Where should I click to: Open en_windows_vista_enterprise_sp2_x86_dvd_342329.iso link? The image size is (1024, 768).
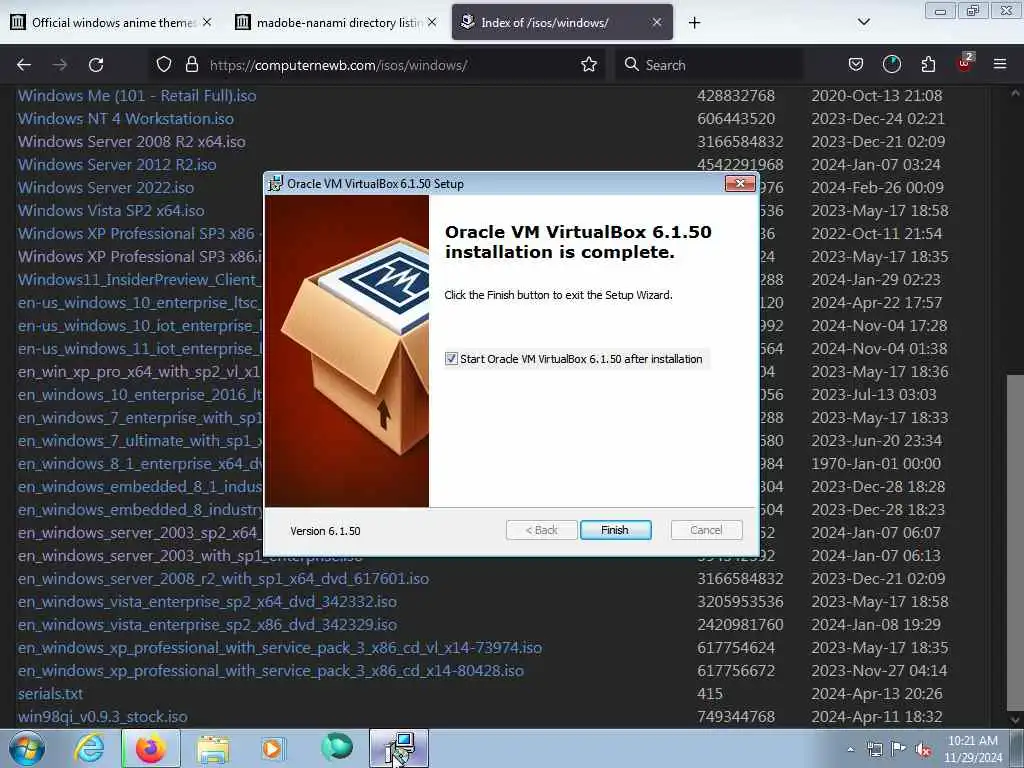(x=207, y=624)
